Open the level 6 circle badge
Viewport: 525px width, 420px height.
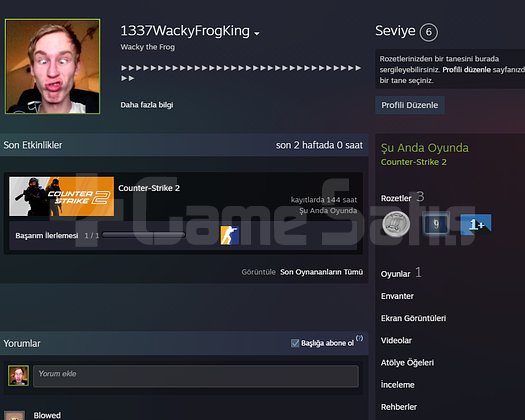pos(429,32)
